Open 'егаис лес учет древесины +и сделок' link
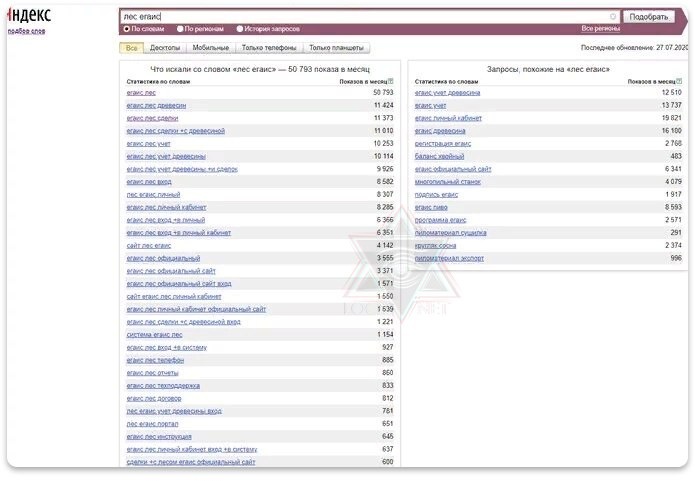 [x=182, y=169]
